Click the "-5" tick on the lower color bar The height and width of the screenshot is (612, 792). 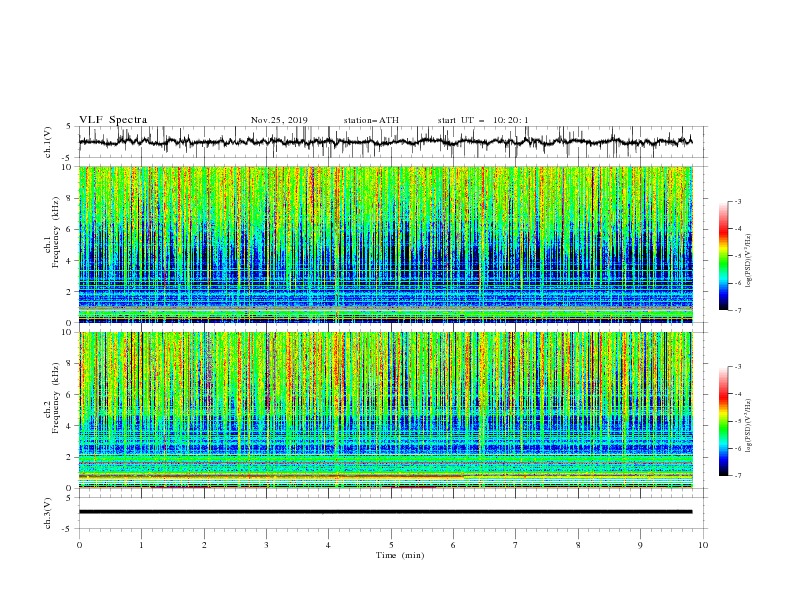737,421
